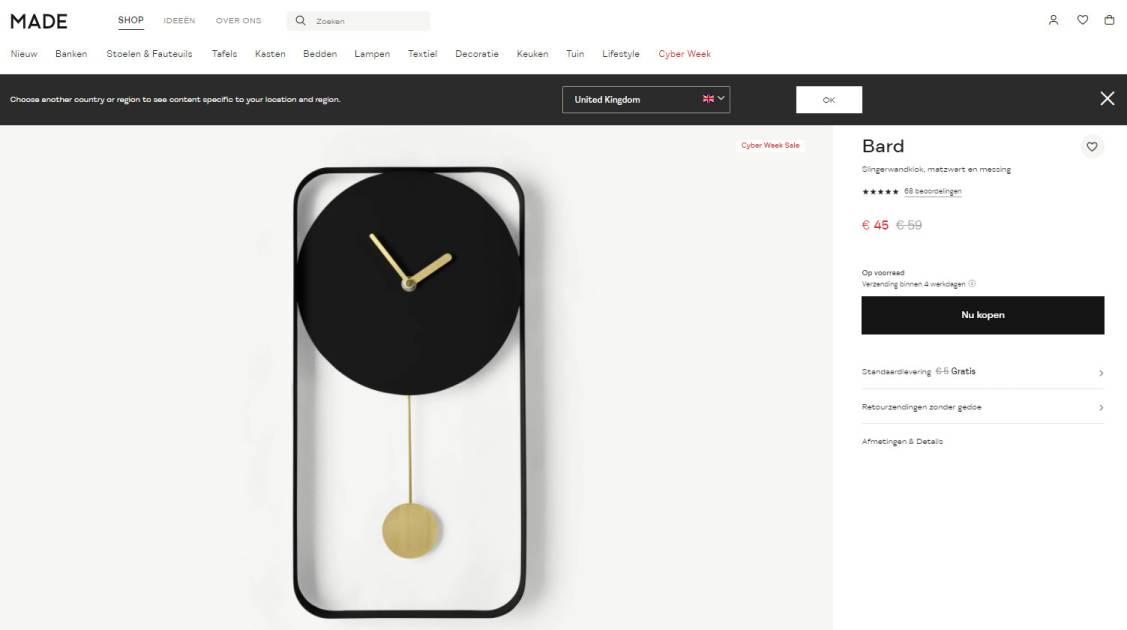Click the Bard clock product image

click(409, 392)
